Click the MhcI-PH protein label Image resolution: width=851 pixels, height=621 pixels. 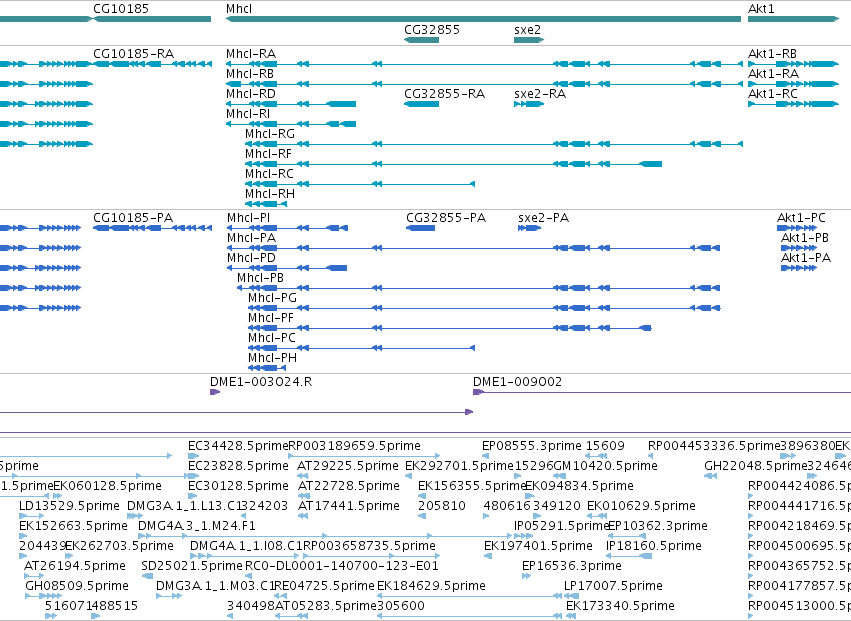click(x=272, y=358)
